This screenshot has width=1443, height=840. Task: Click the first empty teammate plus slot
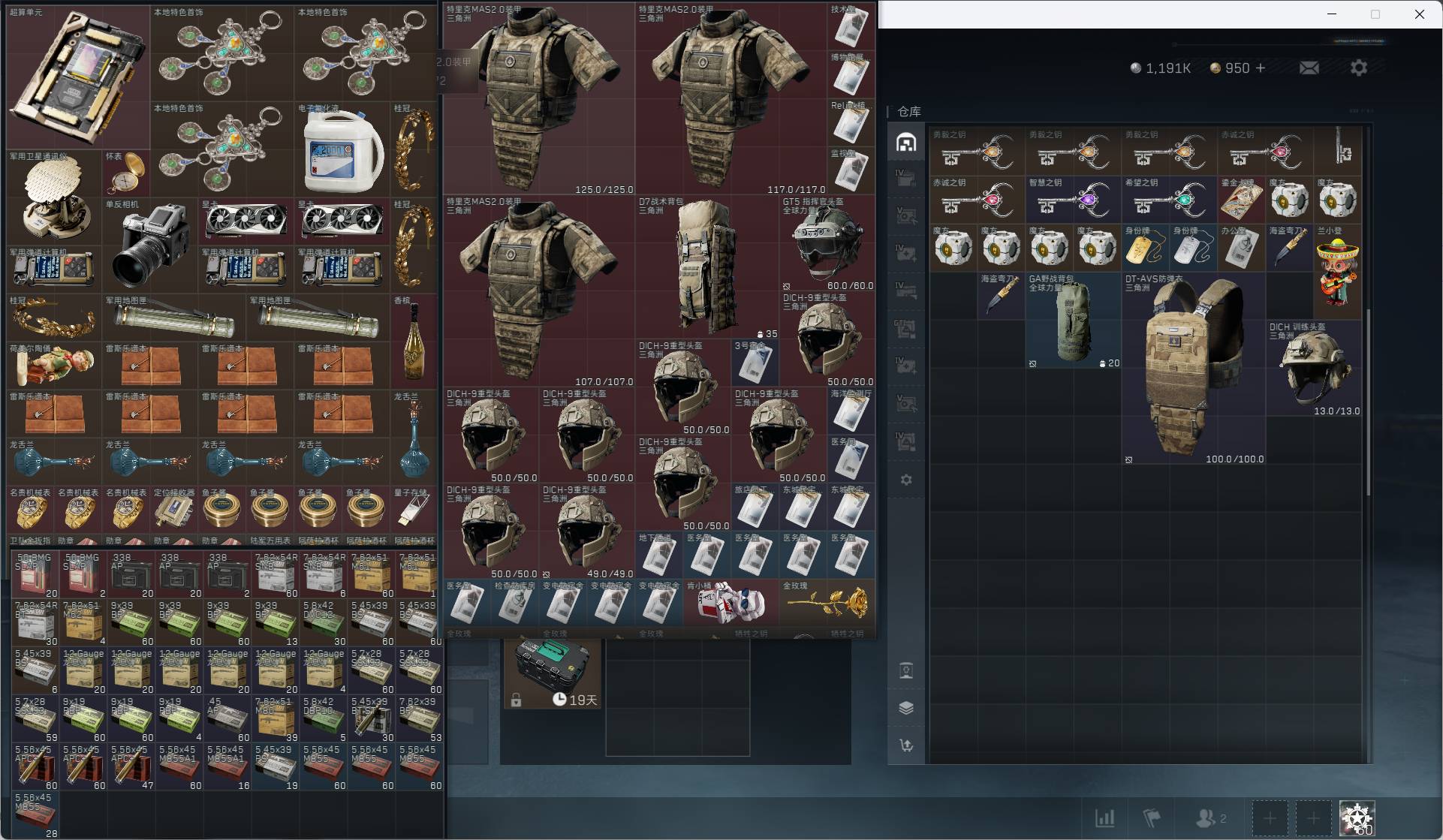pos(1270,818)
